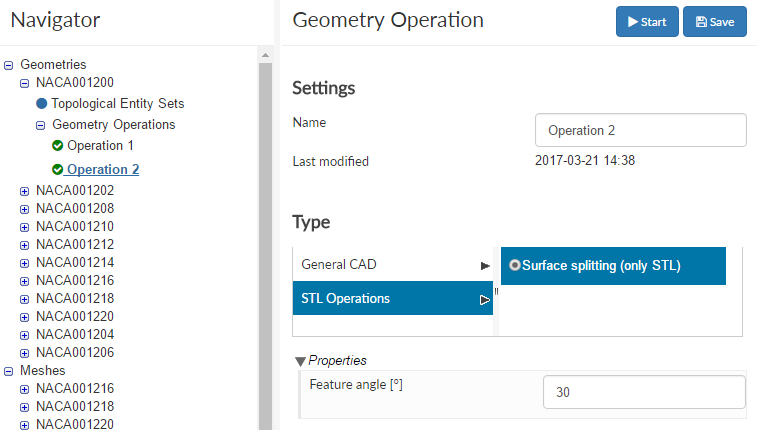The image size is (757, 430).
Task: Click the Feature angle input field
Action: tap(644, 393)
